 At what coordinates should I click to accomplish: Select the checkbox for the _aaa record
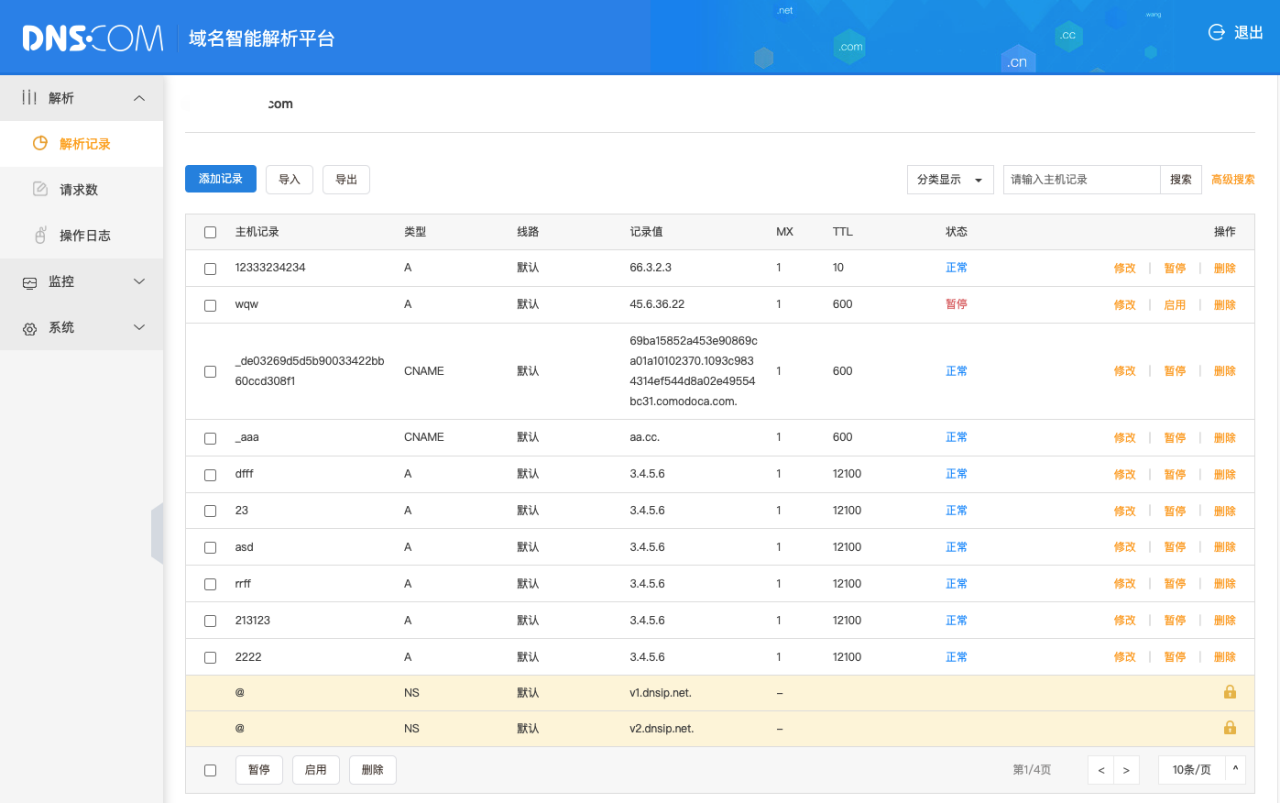click(x=210, y=438)
